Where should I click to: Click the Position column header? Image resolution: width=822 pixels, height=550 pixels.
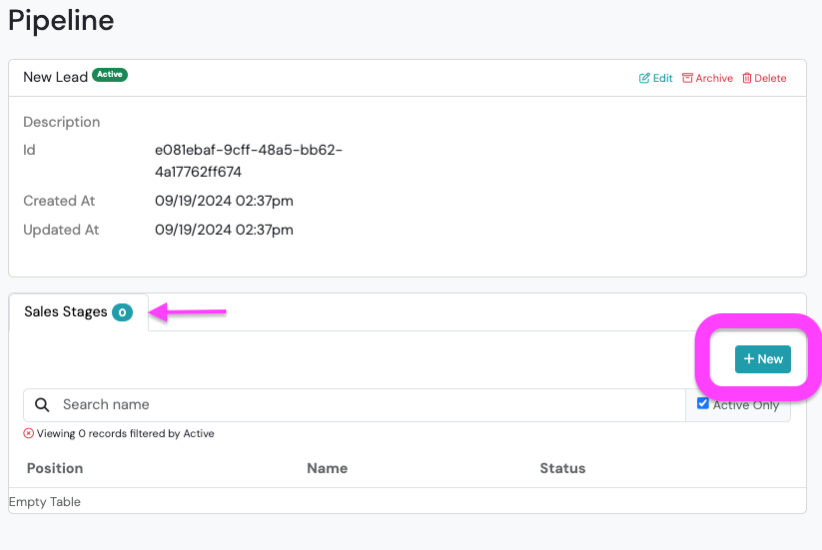pyautogui.click(x=55, y=468)
